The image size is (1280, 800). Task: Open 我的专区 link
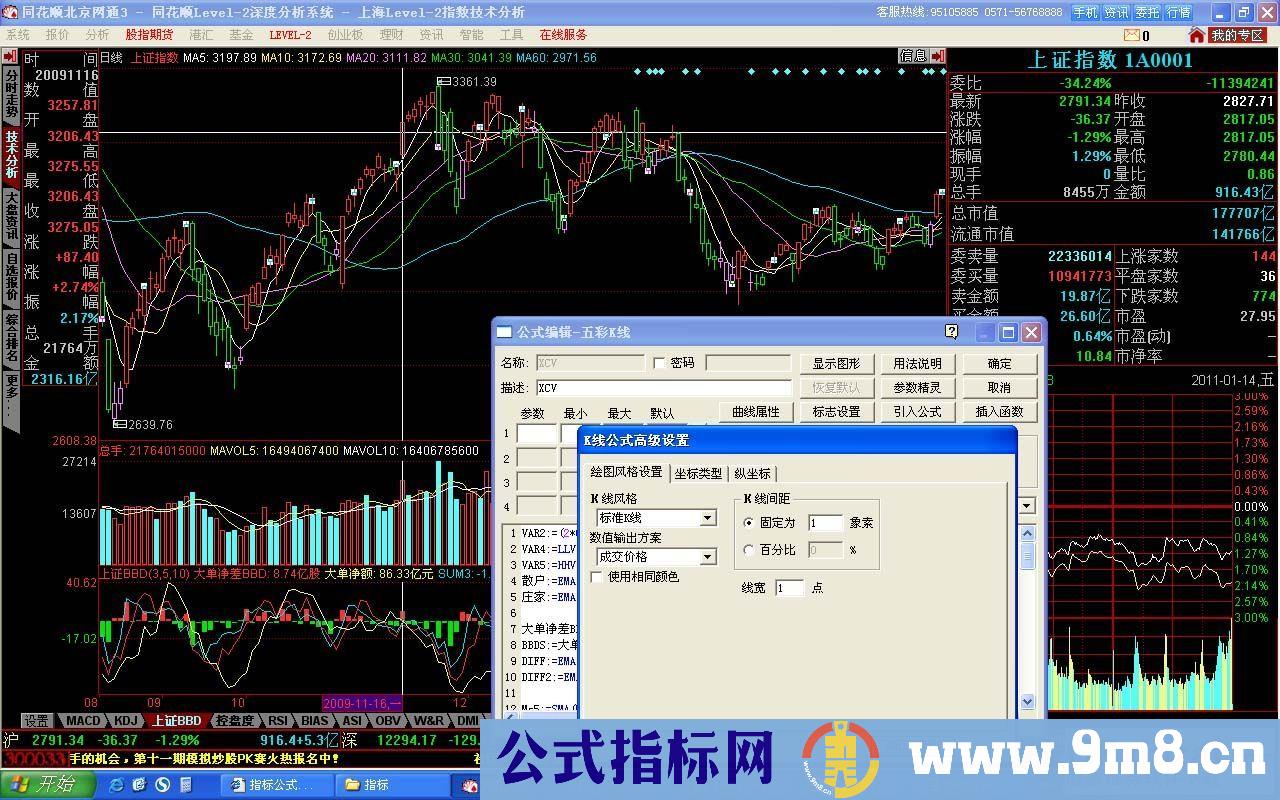(1237, 35)
